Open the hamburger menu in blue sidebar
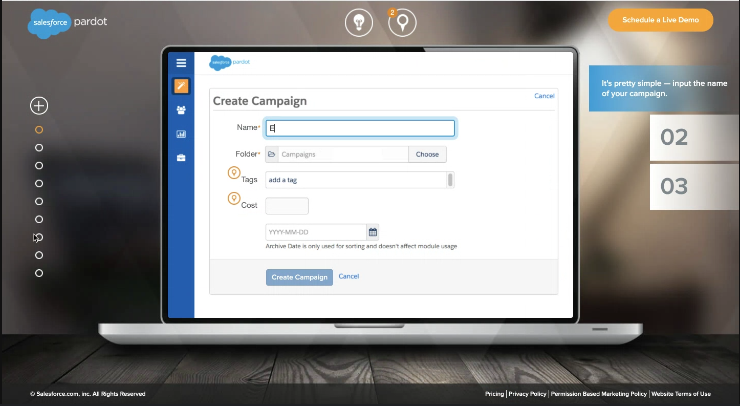 [181, 63]
